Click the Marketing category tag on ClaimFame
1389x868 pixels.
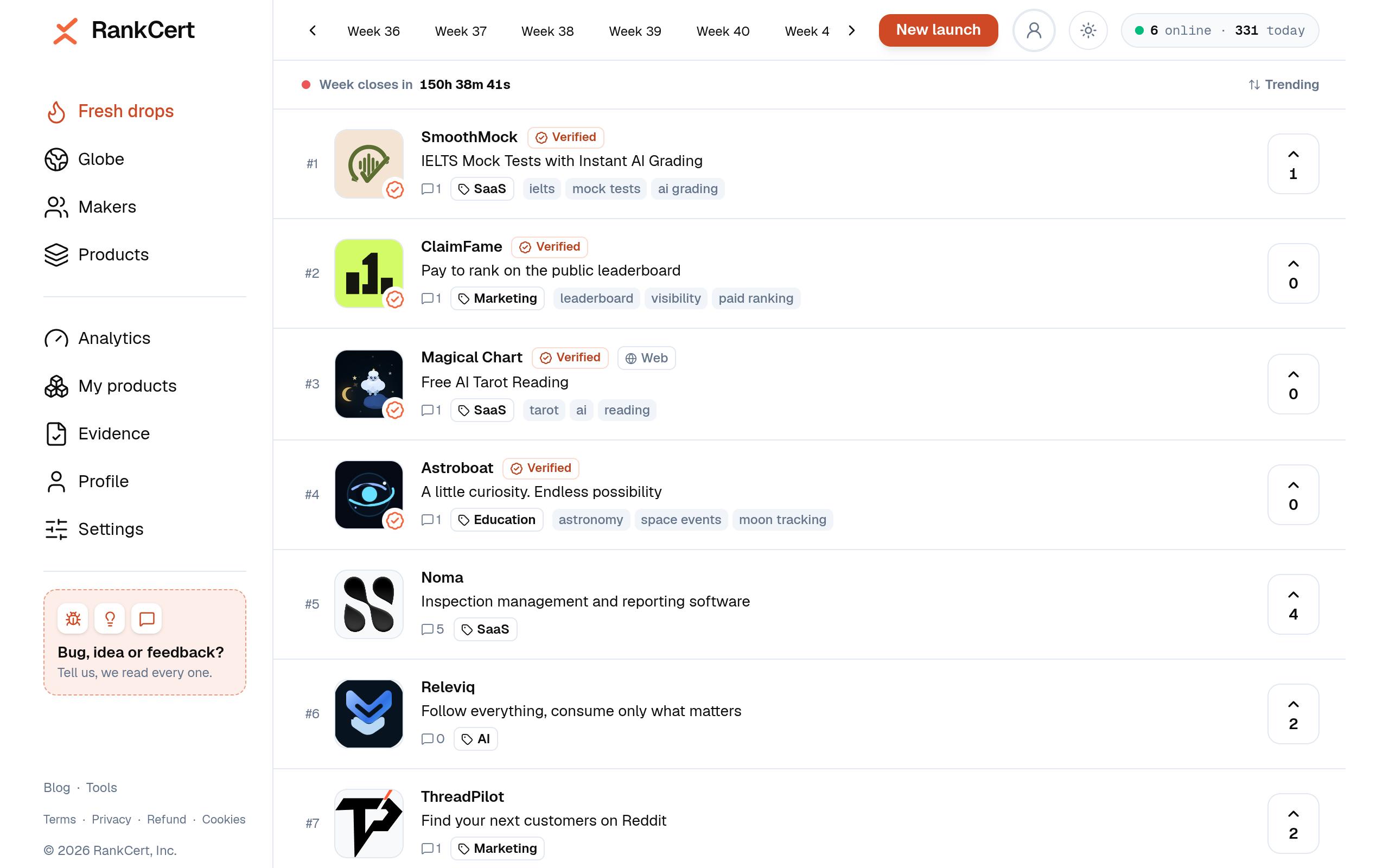point(497,298)
